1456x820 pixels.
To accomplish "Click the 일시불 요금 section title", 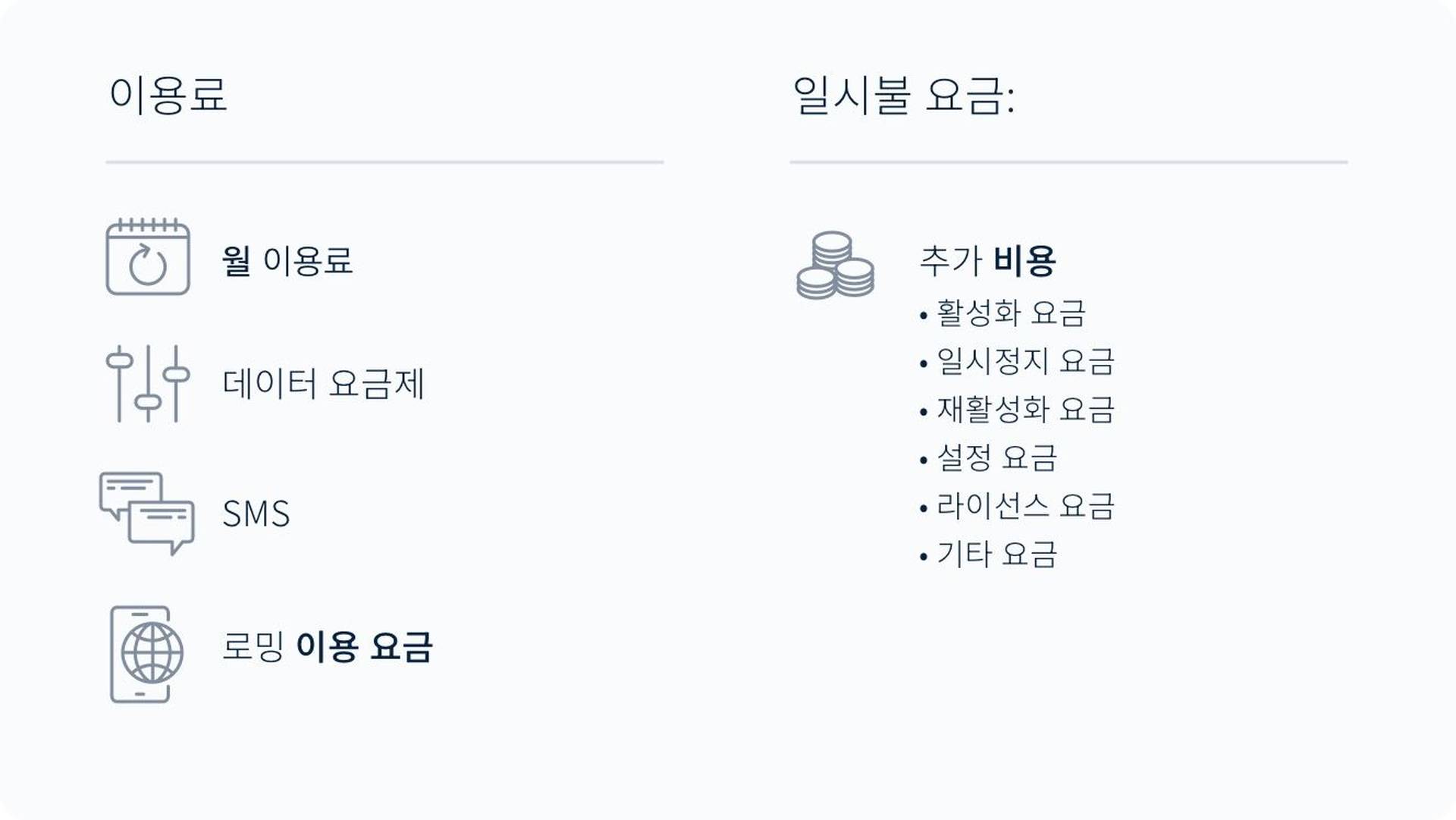I will (x=903, y=96).
